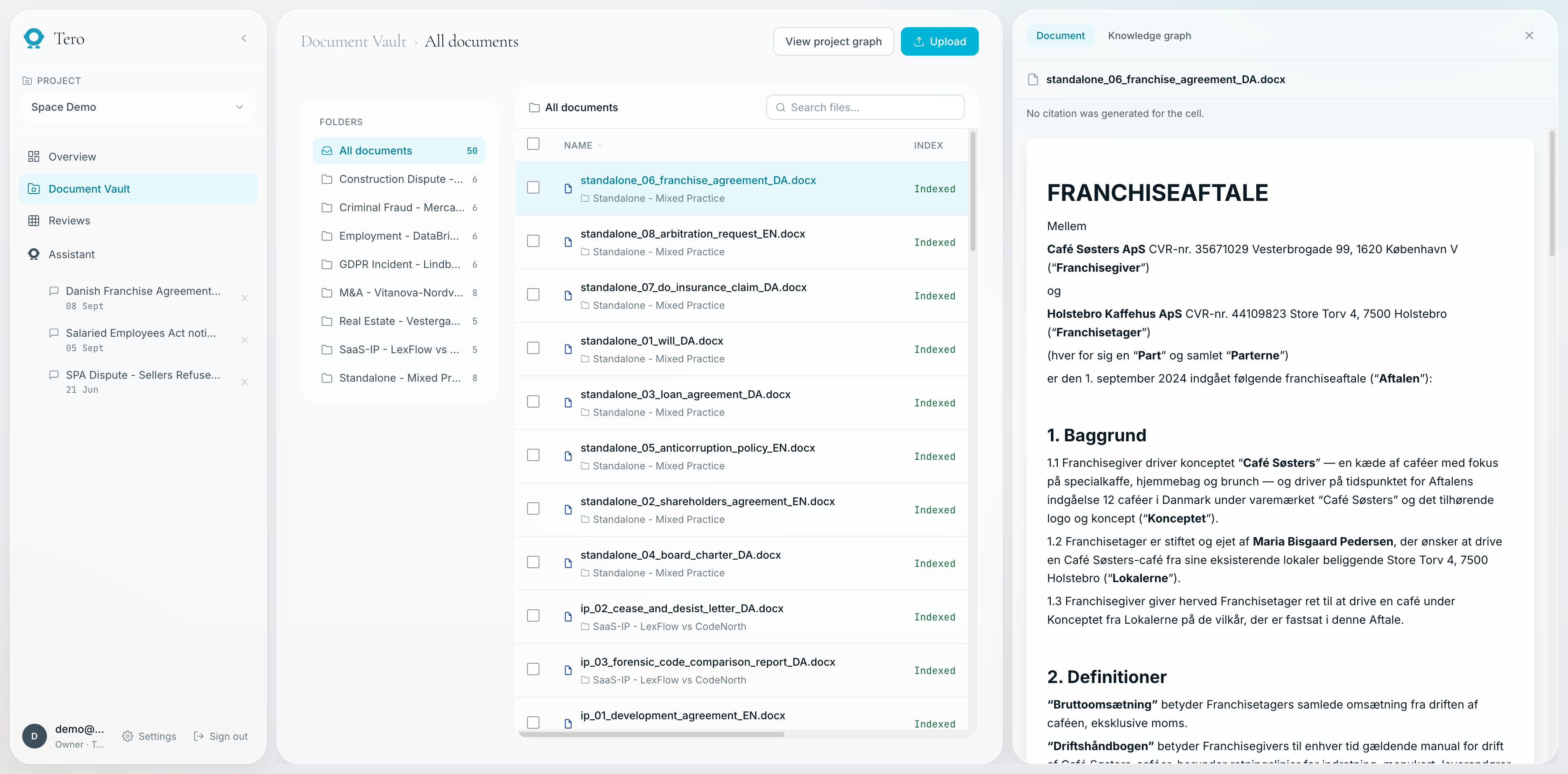Open the GDPR Incident folder
The image size is (1568, 774).
[399, 264]
